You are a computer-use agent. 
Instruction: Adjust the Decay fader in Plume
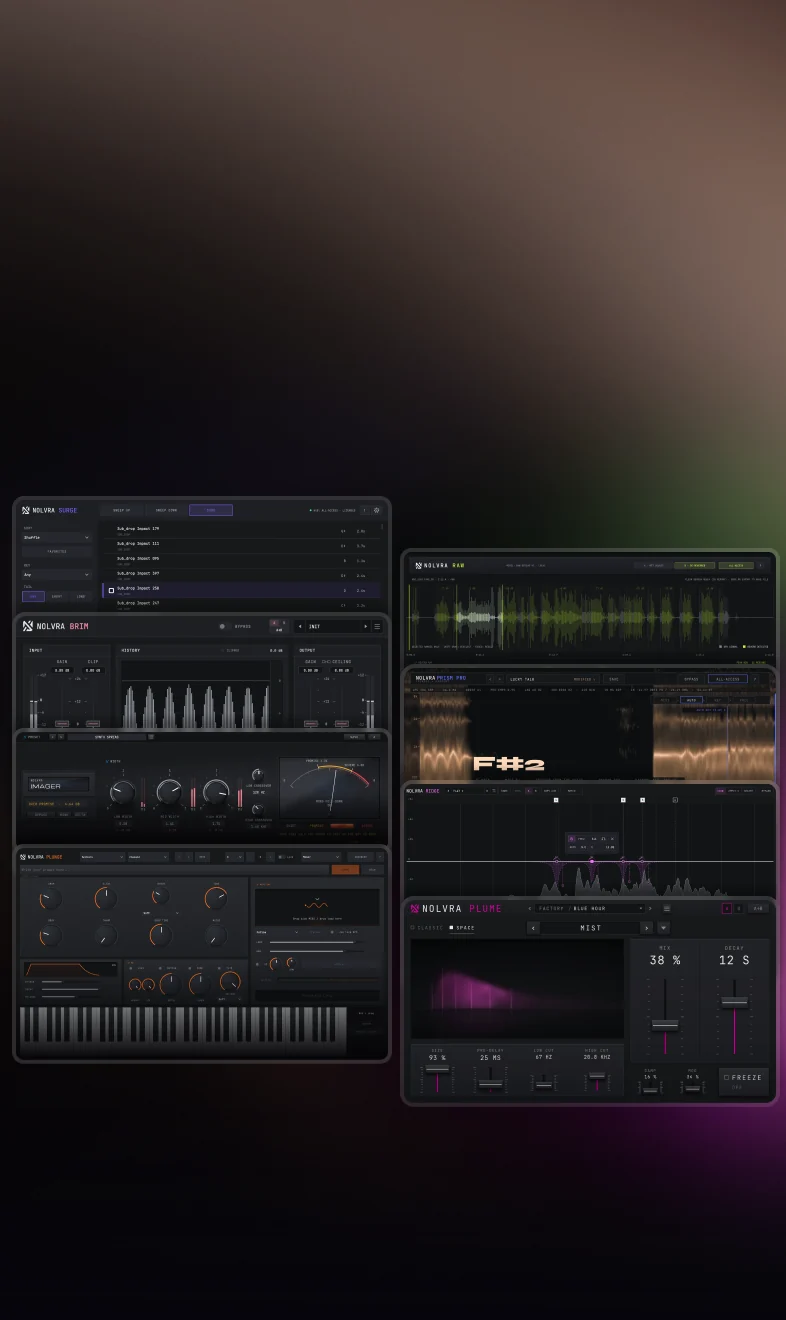click(x=734, y=1002)
